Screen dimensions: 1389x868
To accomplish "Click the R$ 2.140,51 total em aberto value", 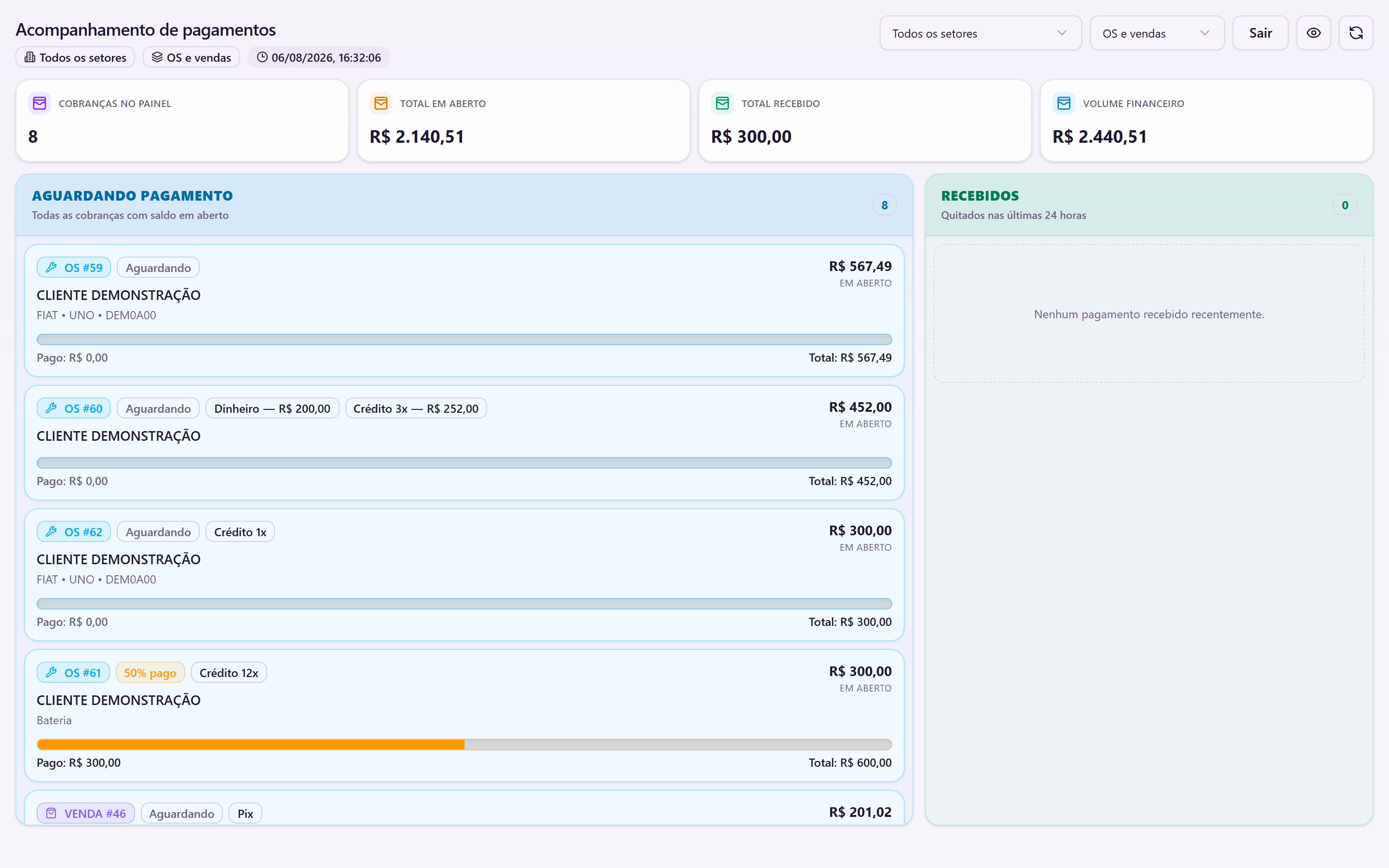I will pyautogui.click(x=417, y=136).
